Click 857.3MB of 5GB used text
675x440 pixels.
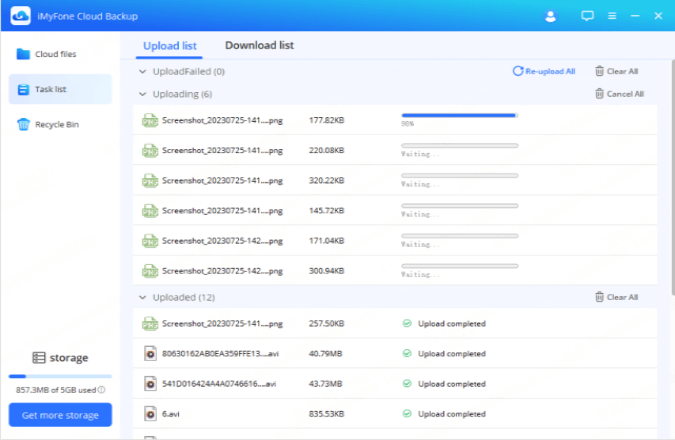(x=56, y=390)
